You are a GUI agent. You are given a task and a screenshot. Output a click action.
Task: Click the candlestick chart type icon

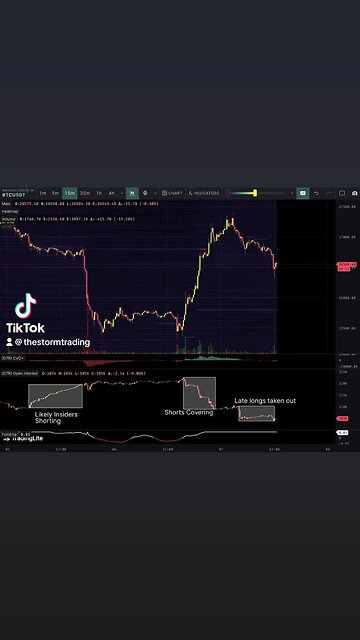(x=132, y=193)
